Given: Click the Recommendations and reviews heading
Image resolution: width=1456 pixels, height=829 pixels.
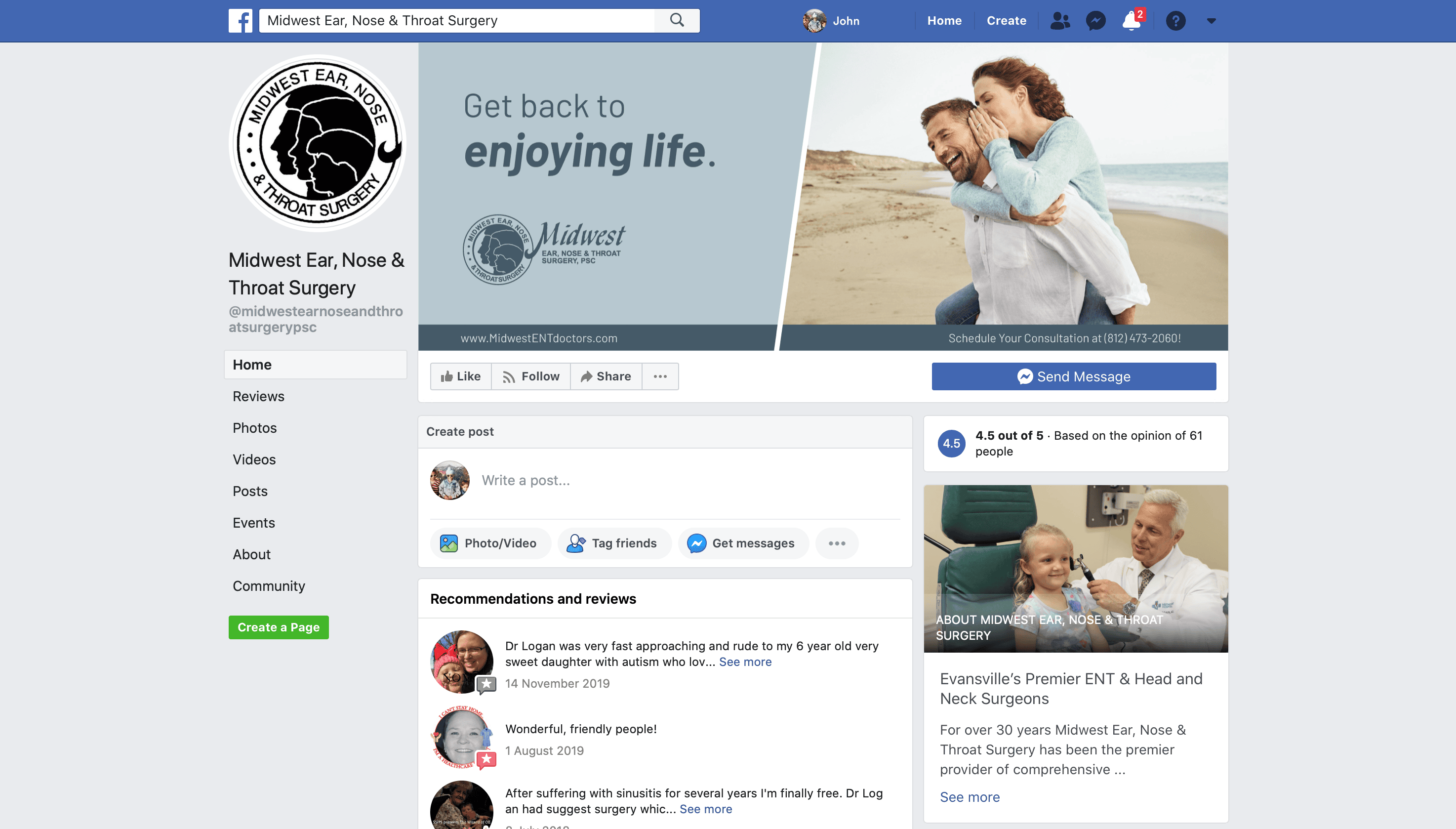Looking at the screenshot, I should pyautogui.click(x=533, y=598).
